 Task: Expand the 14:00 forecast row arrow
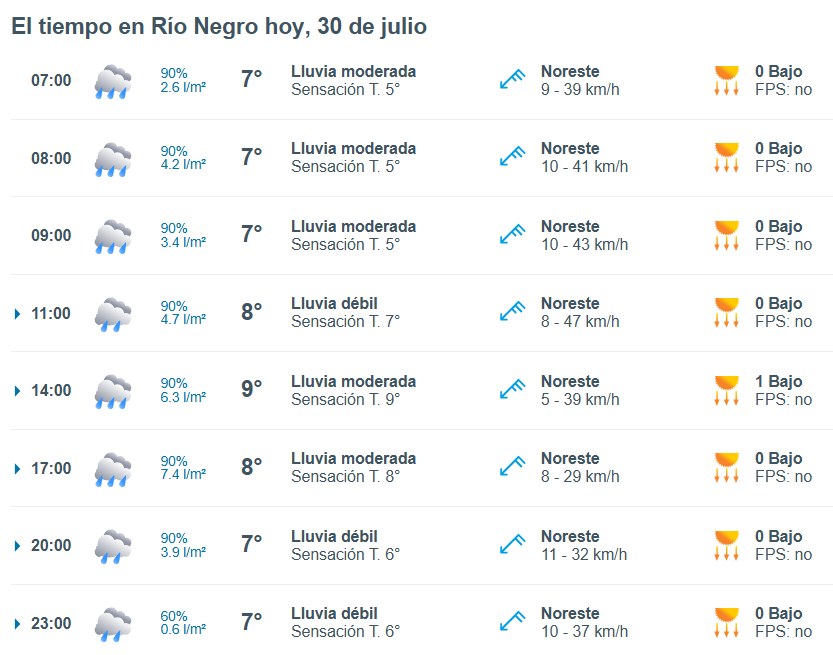[18, 391]
